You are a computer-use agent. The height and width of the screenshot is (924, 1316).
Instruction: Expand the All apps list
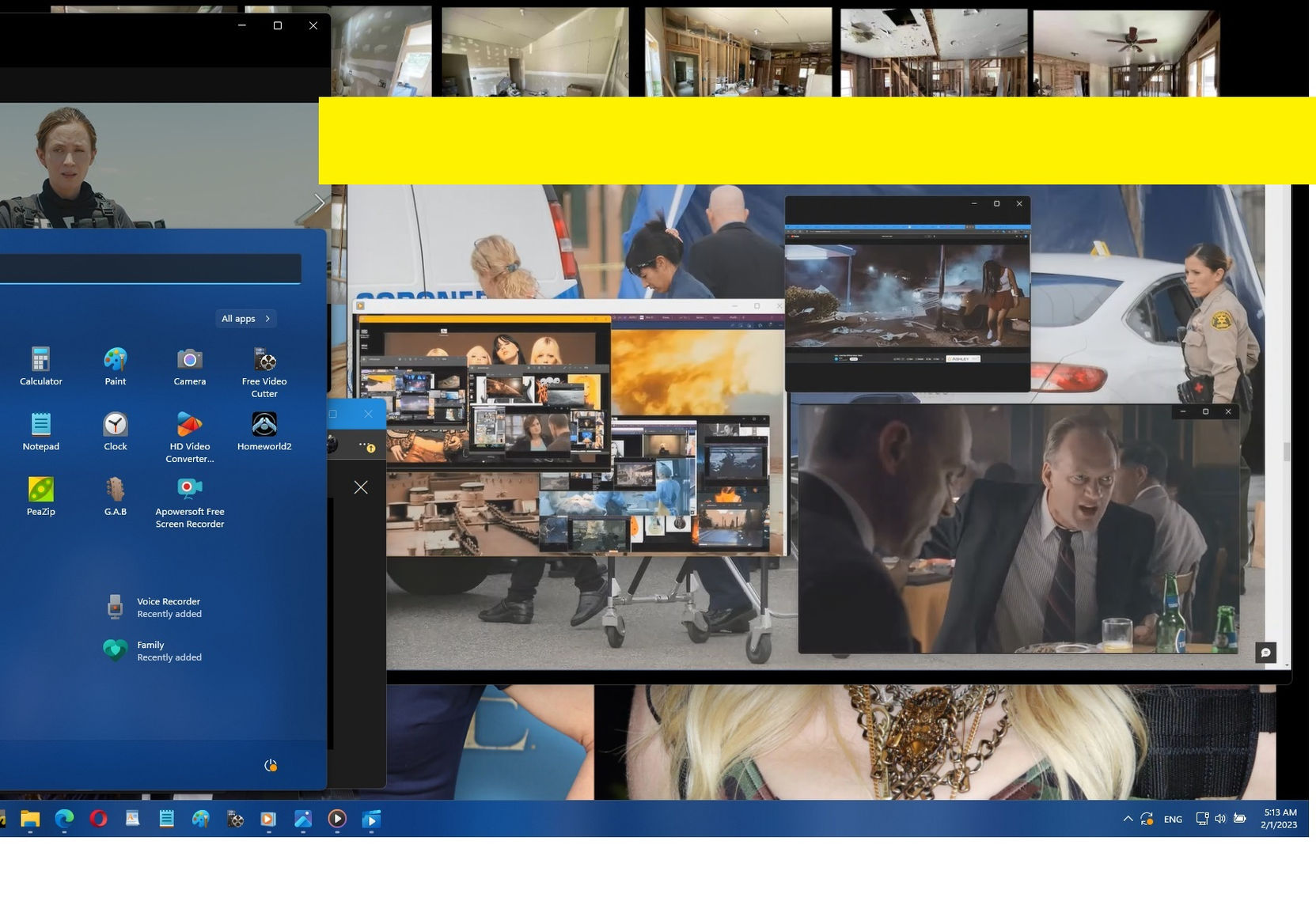coord(246,319)
